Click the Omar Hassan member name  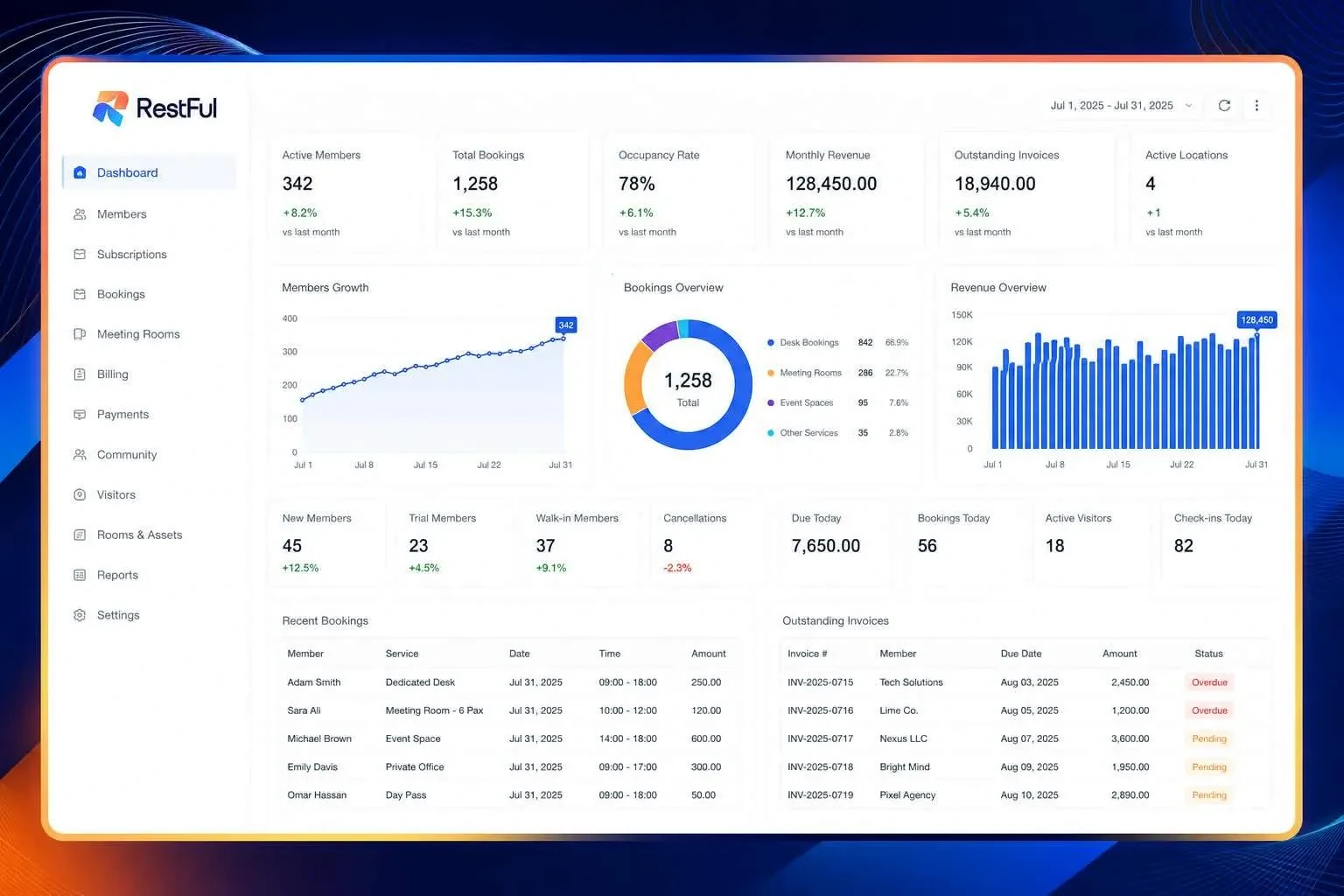click(x=317, y=795)
